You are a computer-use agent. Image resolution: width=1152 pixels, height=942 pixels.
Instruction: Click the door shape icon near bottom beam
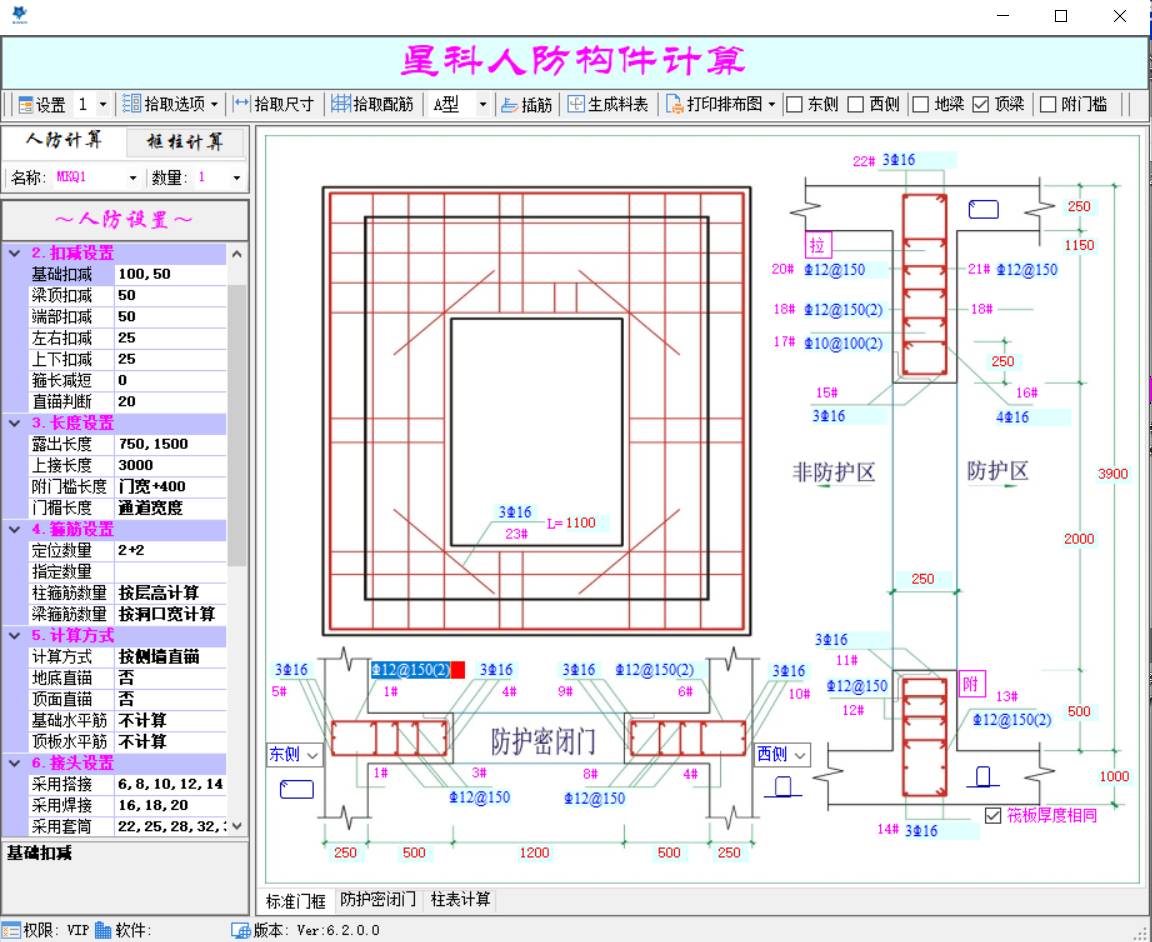982,777
